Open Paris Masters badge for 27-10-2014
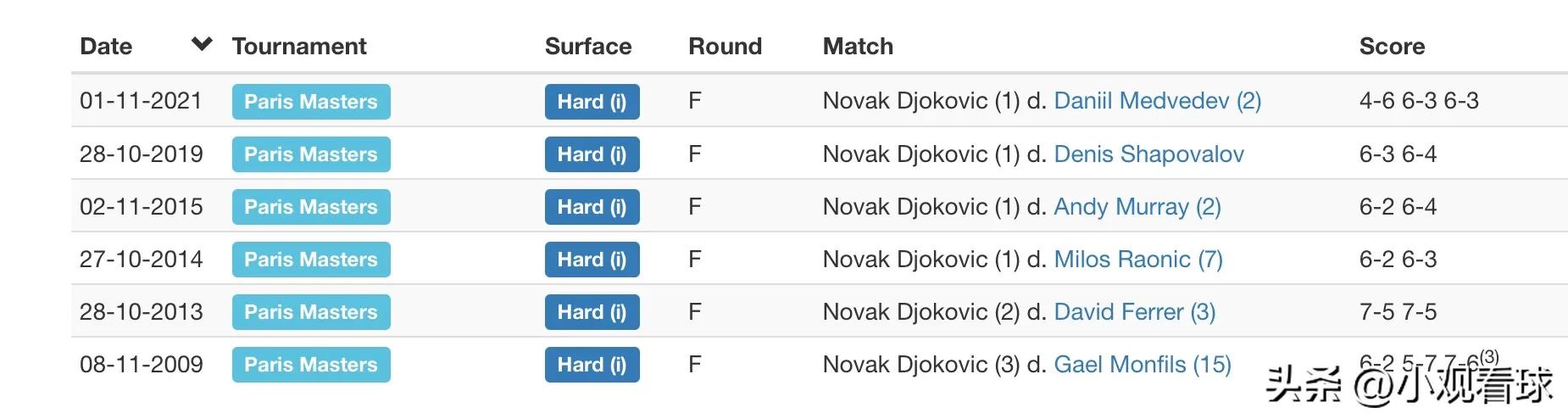The image size is (1568, 419). (x=311, y=260)
